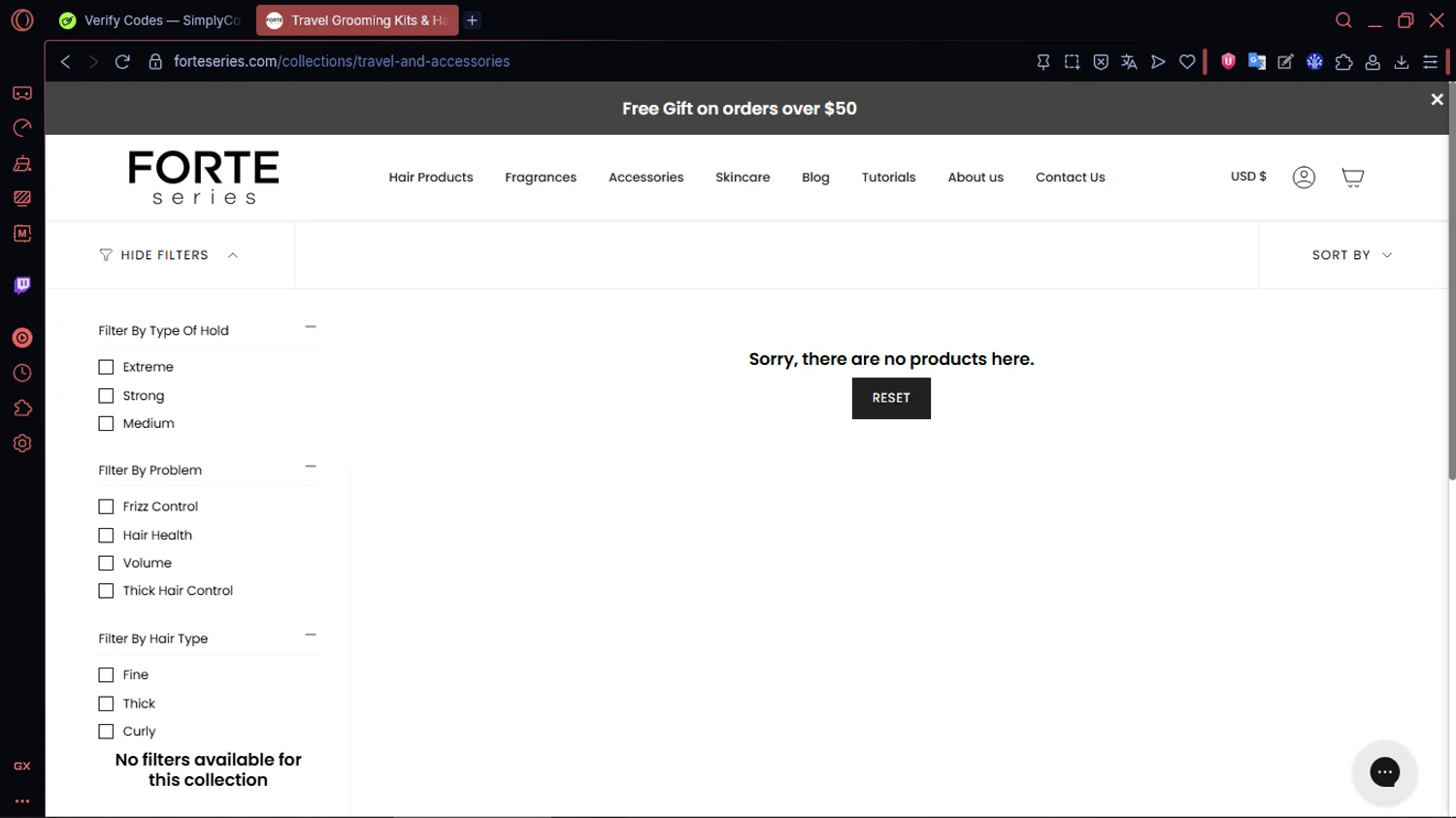1456x818 pixels.
Task: Check the Extreme hold filter
Action: click(106, 367)
